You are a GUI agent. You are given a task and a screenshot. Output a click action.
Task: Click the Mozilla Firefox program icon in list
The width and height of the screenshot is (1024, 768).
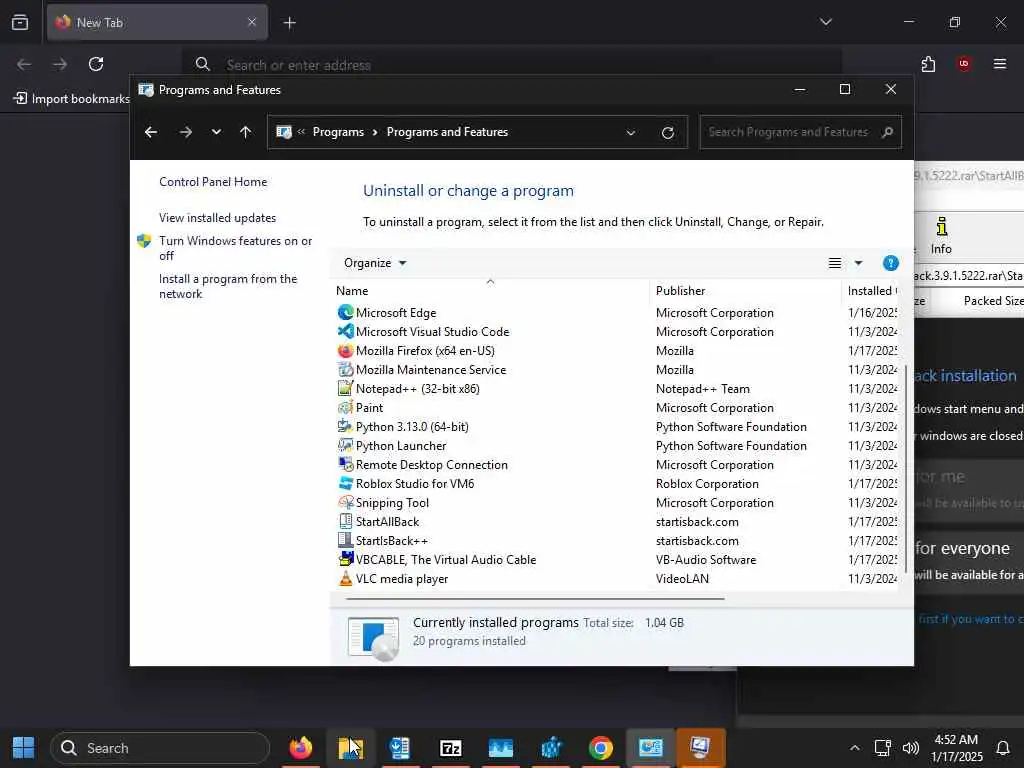click(345, 351)
